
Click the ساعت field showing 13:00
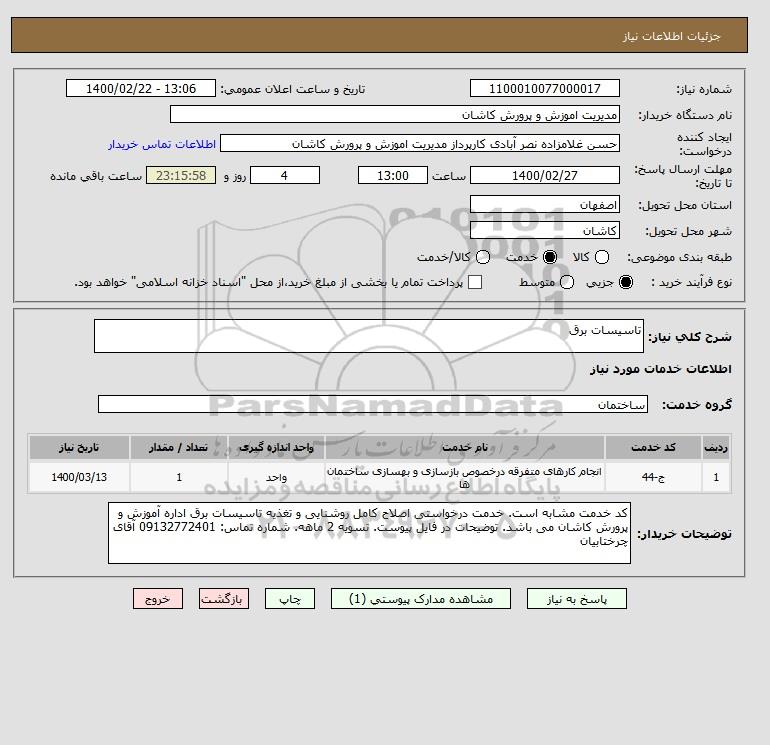pyautogui.click(x=393, y=175)
